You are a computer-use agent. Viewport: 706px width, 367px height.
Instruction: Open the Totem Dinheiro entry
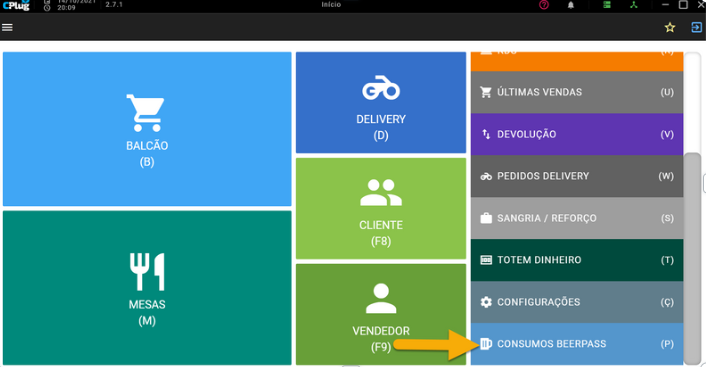pyautogui.click(x=577, y=260)
